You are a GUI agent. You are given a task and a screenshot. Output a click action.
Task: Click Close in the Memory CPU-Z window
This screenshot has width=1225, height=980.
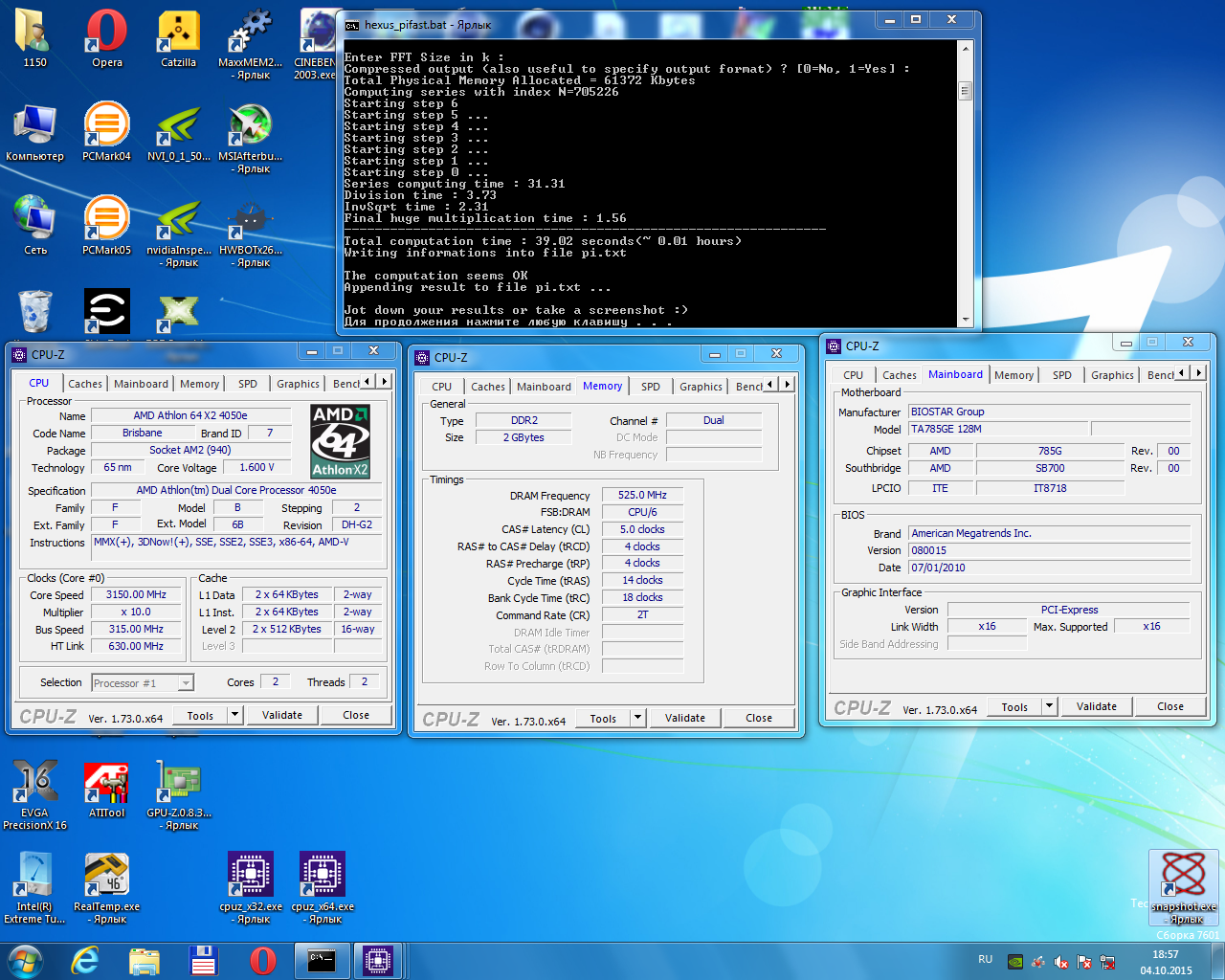click(759, 718)
